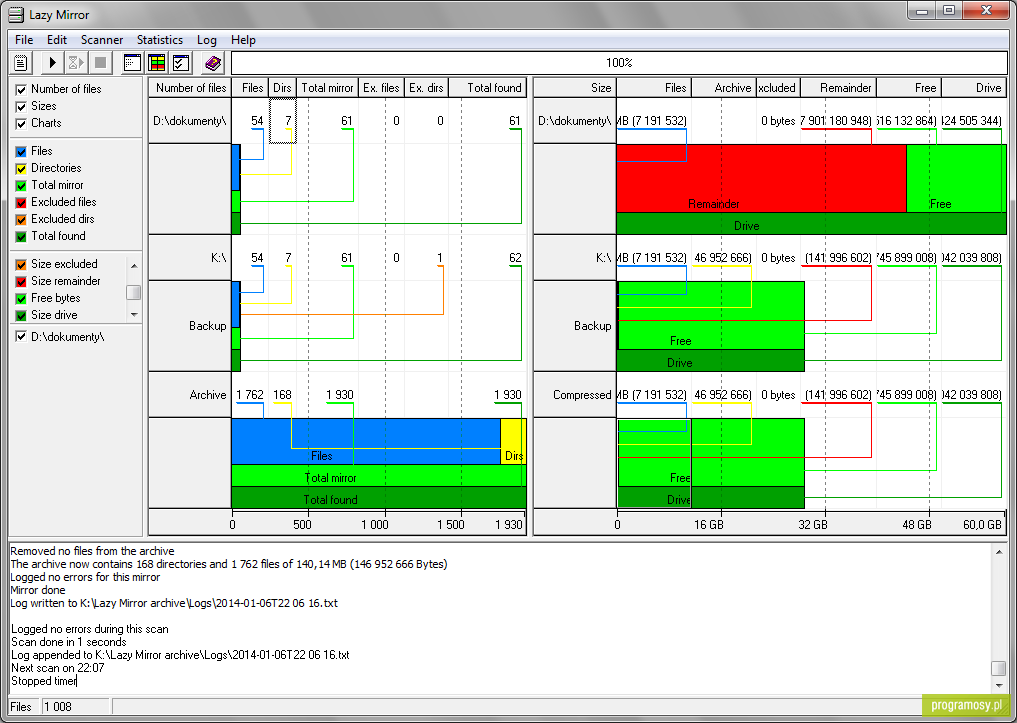Click the log pane scroll down arrow
The height and width of the screenshot is (723, 1017).
coord(999,686)
